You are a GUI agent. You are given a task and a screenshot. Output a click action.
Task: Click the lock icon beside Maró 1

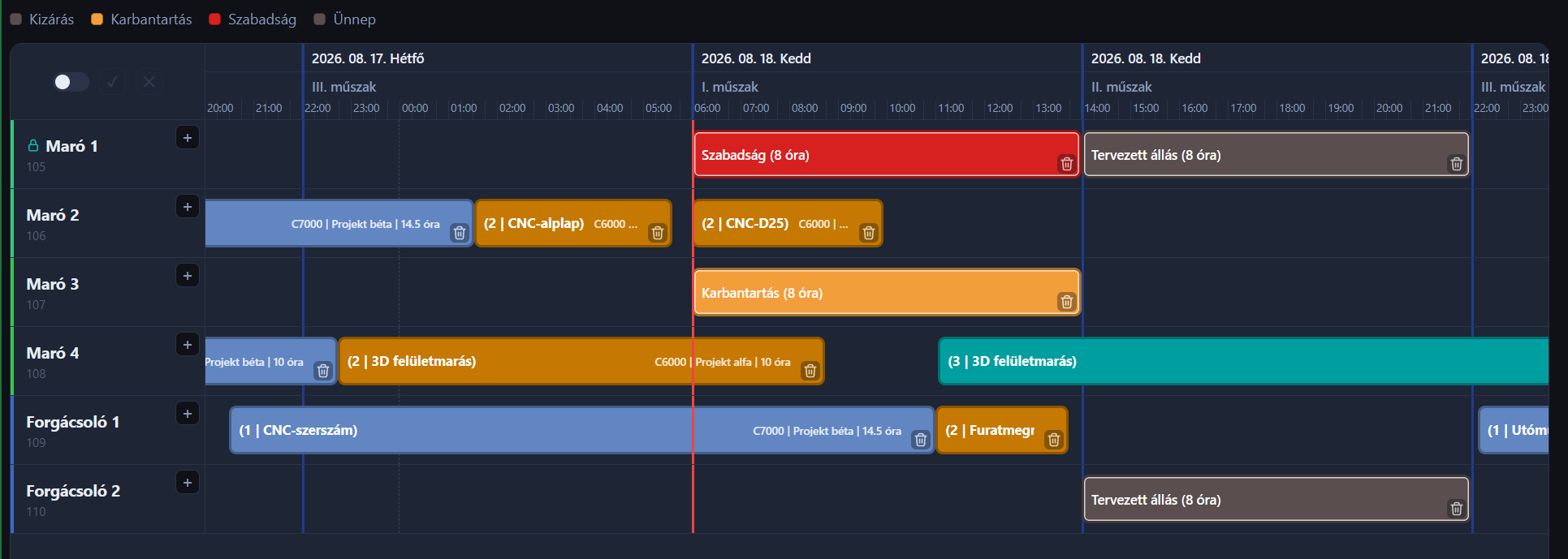(33, 145)
